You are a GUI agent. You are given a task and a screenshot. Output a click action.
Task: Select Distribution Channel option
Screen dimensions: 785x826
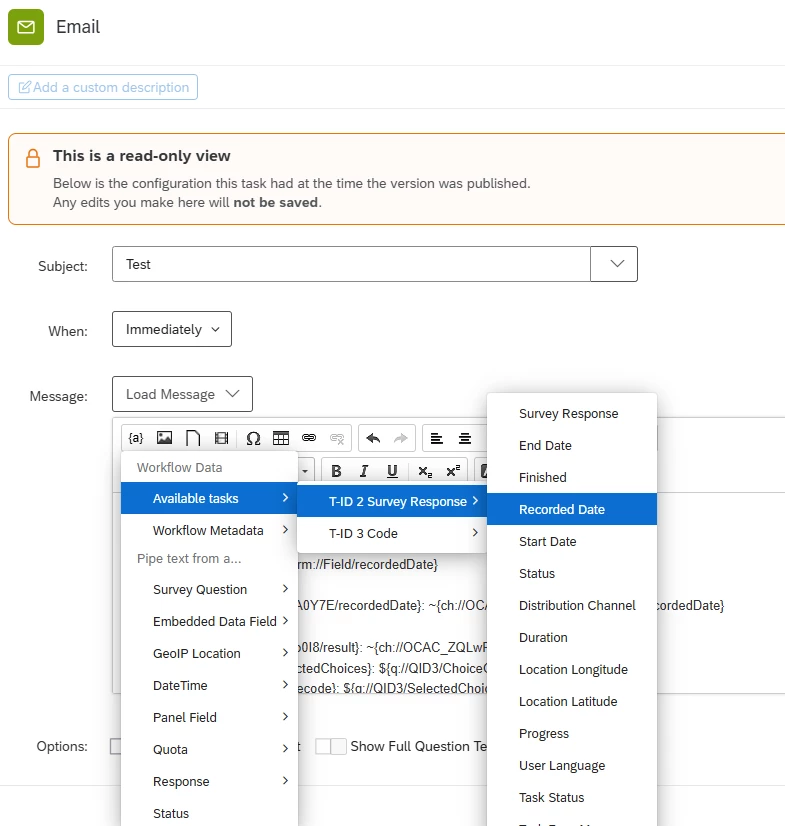[x=572, y=605]
